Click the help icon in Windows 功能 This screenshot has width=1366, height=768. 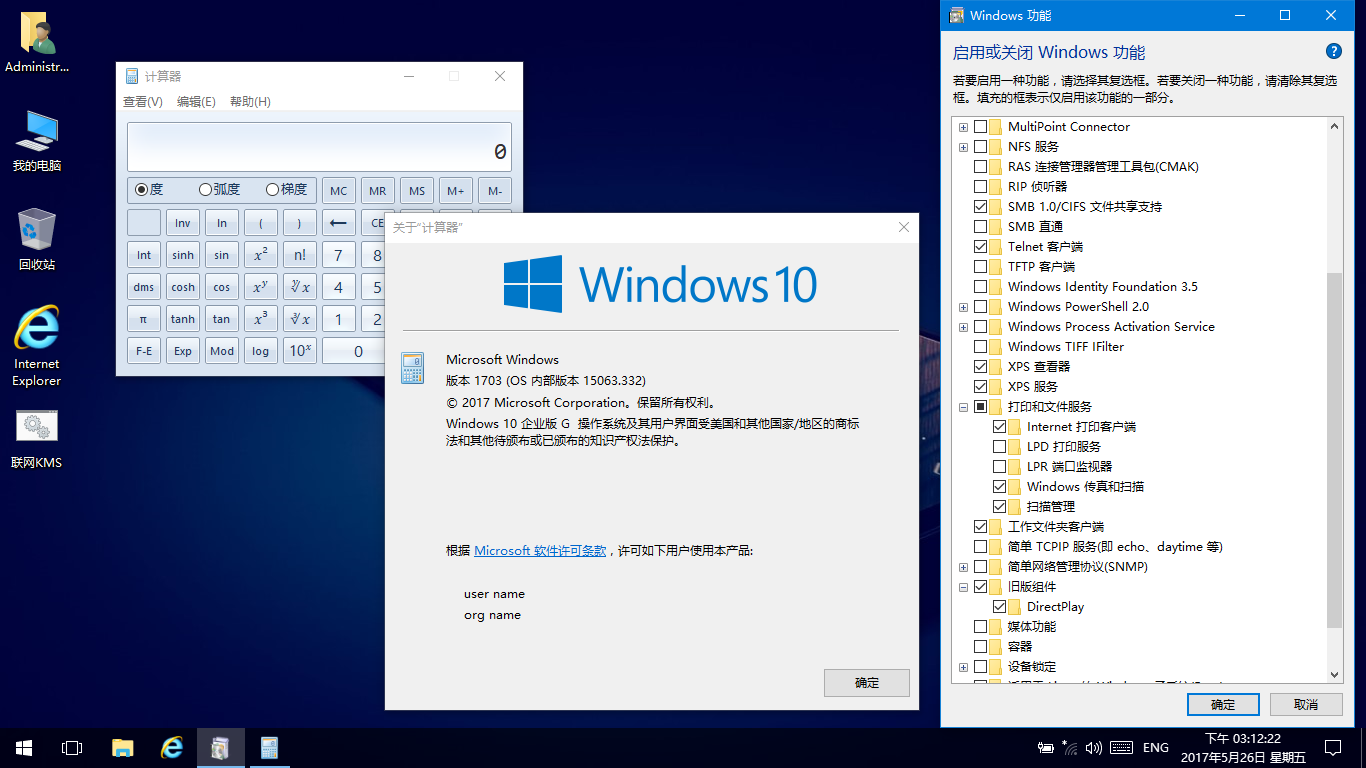[1333, 52]
